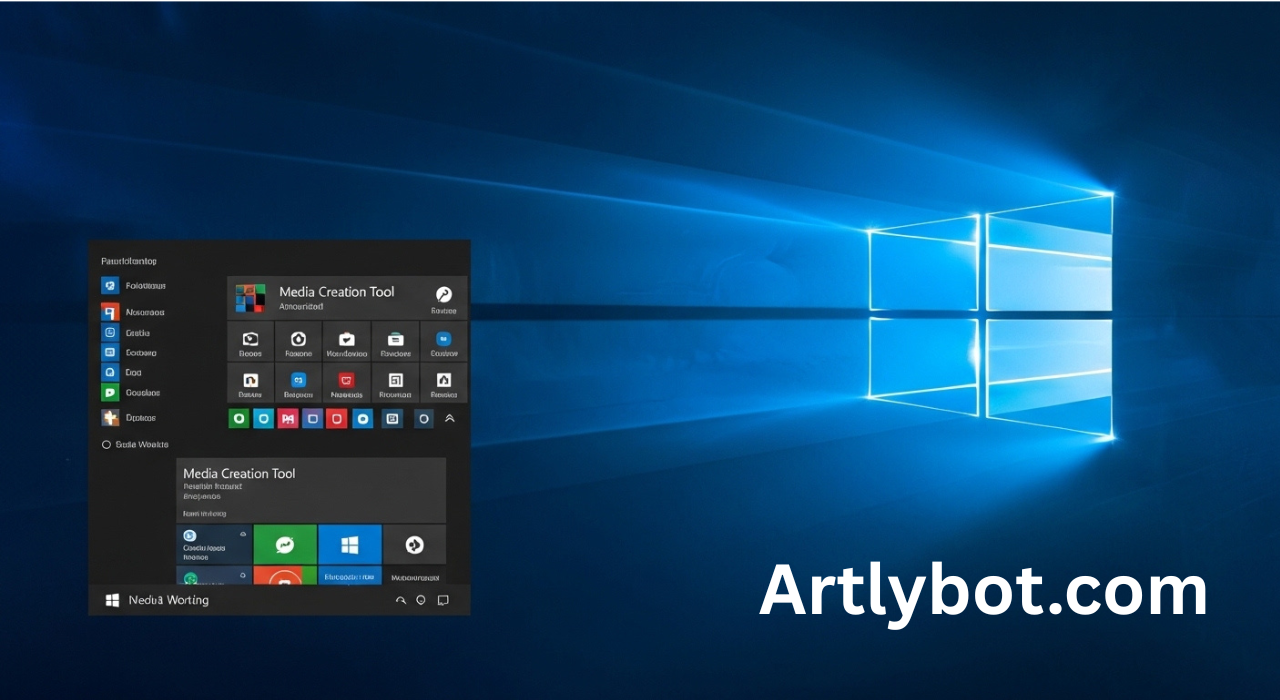Click the shield-shaped app icon

[x=298, y=340]
